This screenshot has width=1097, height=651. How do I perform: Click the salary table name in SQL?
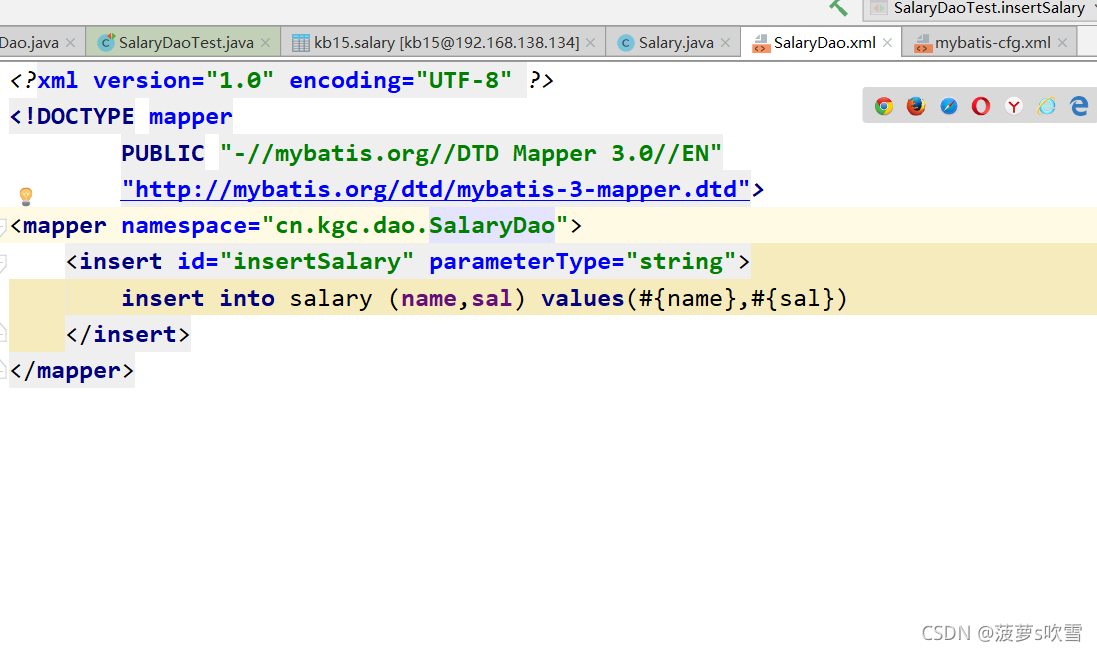330,299
